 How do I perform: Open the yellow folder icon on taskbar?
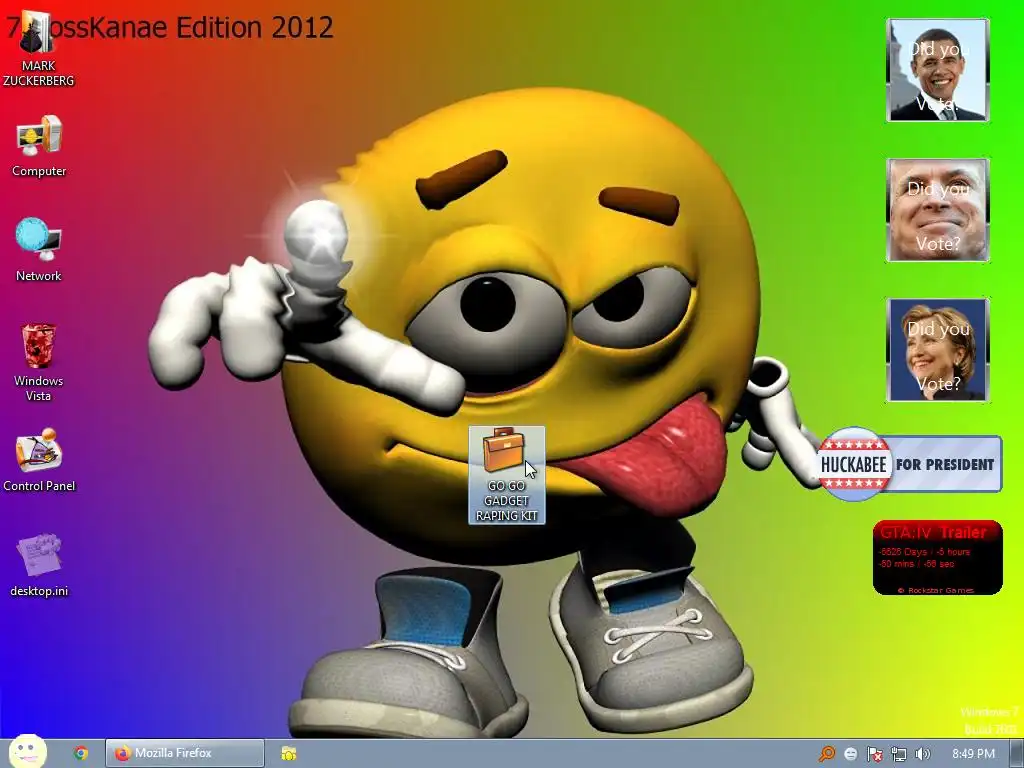(289, 753)
